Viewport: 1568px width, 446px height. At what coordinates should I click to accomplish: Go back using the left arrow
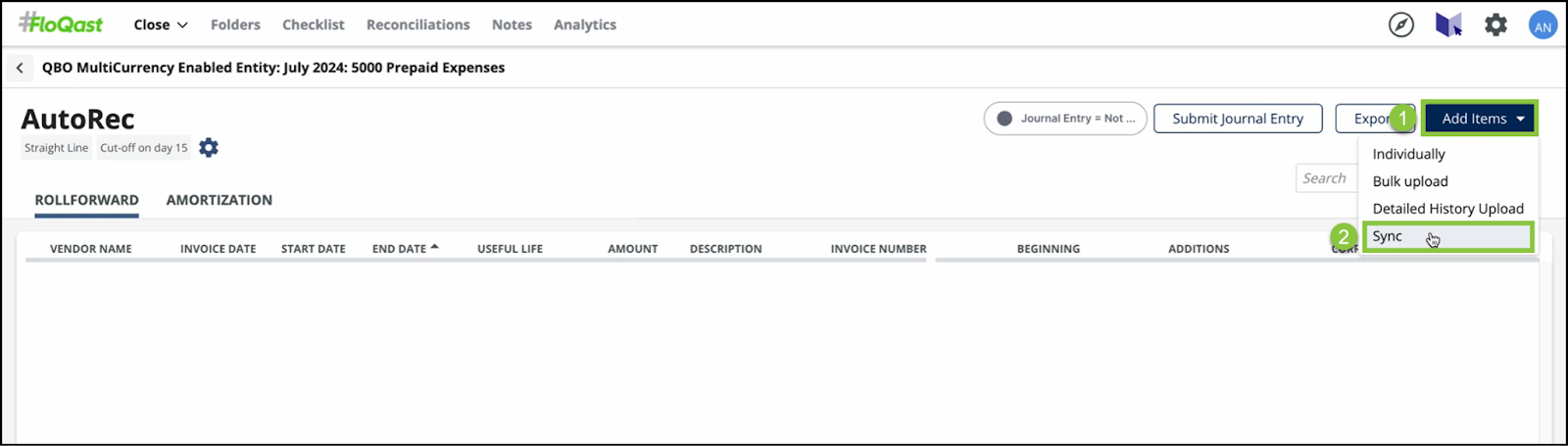20,68
